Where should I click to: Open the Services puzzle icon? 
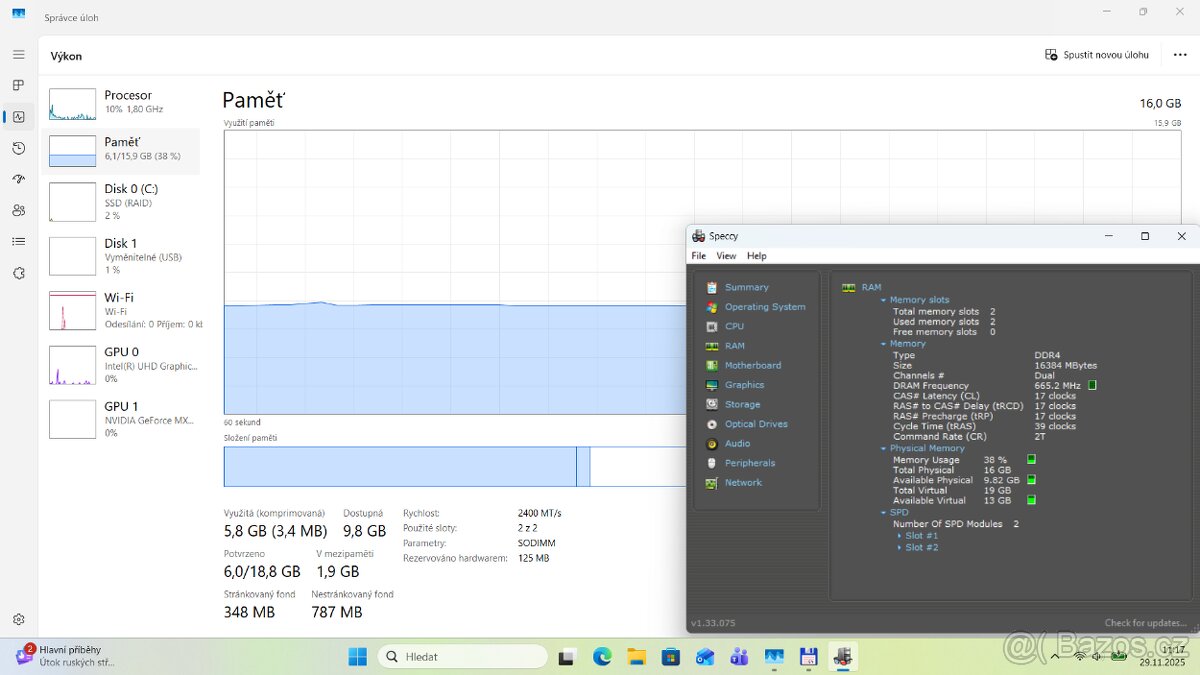click(x=18, y=273)
